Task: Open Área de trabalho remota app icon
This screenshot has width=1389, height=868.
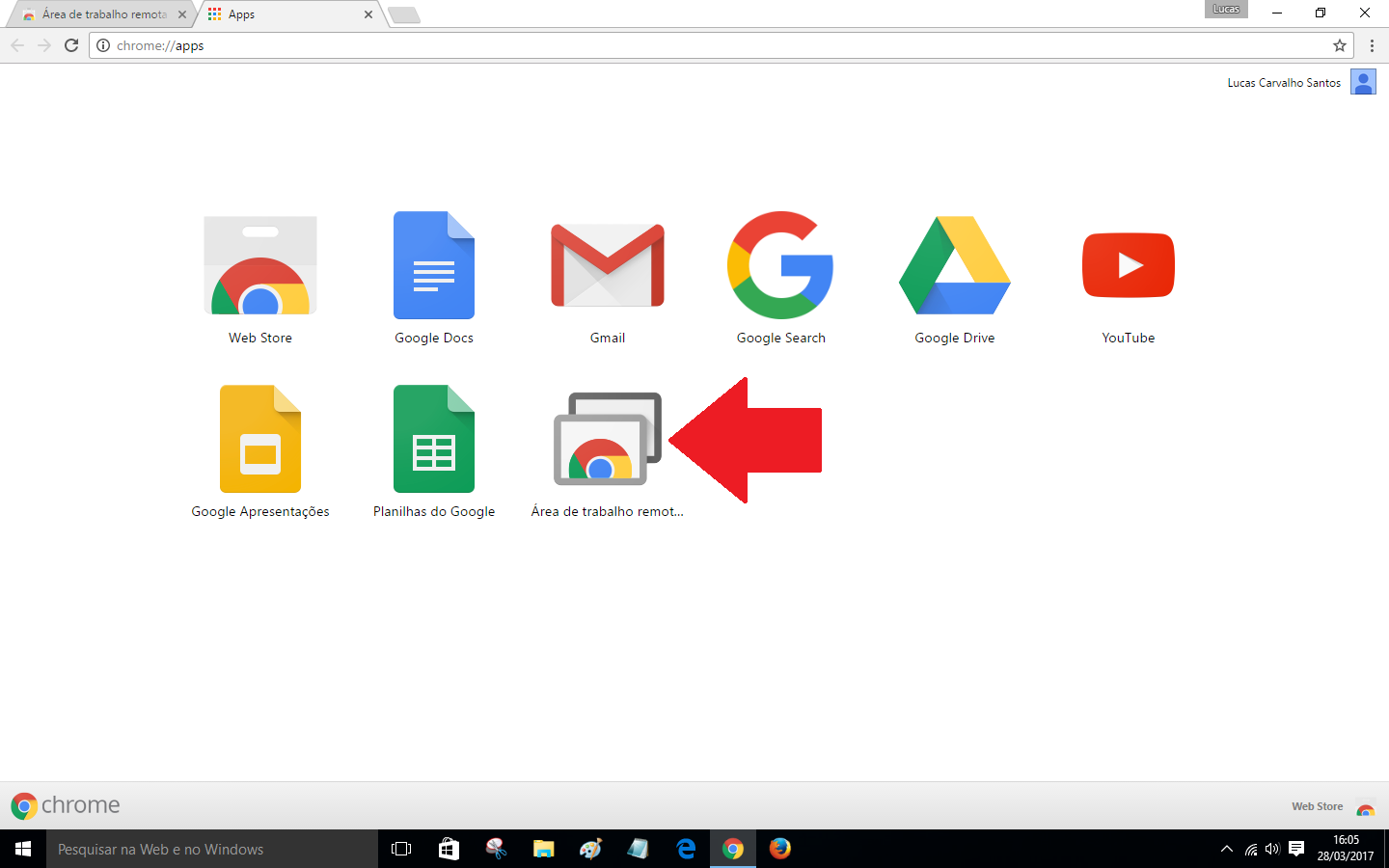Action: point(608,439)
